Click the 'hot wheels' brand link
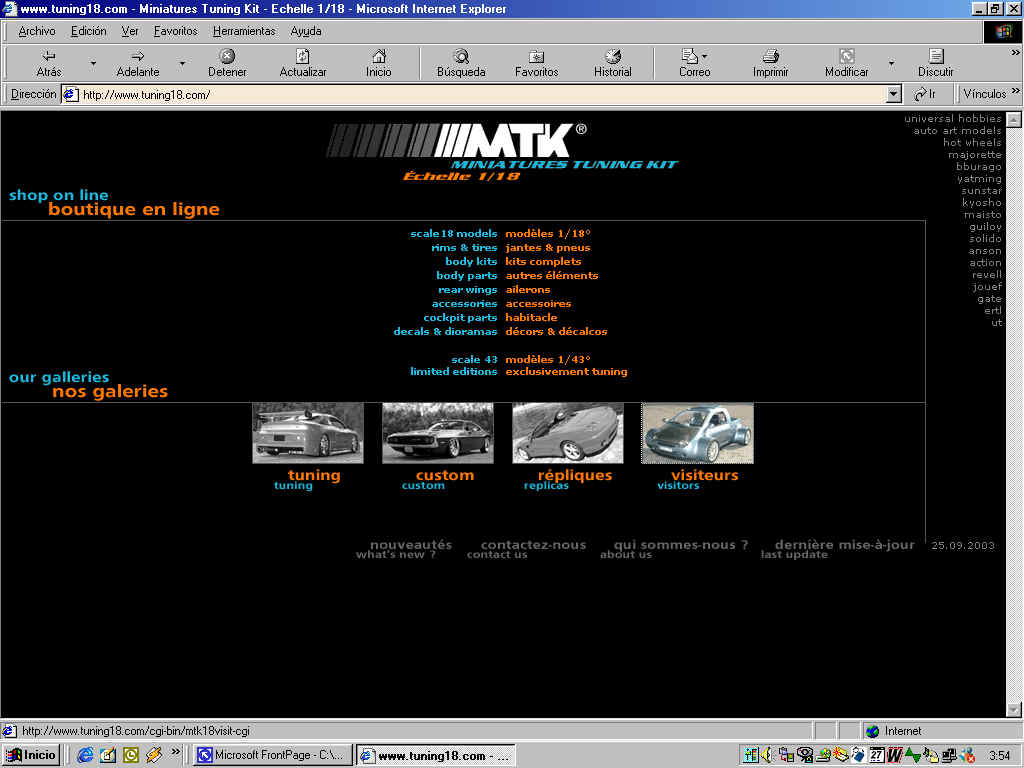 pos(972,142)
